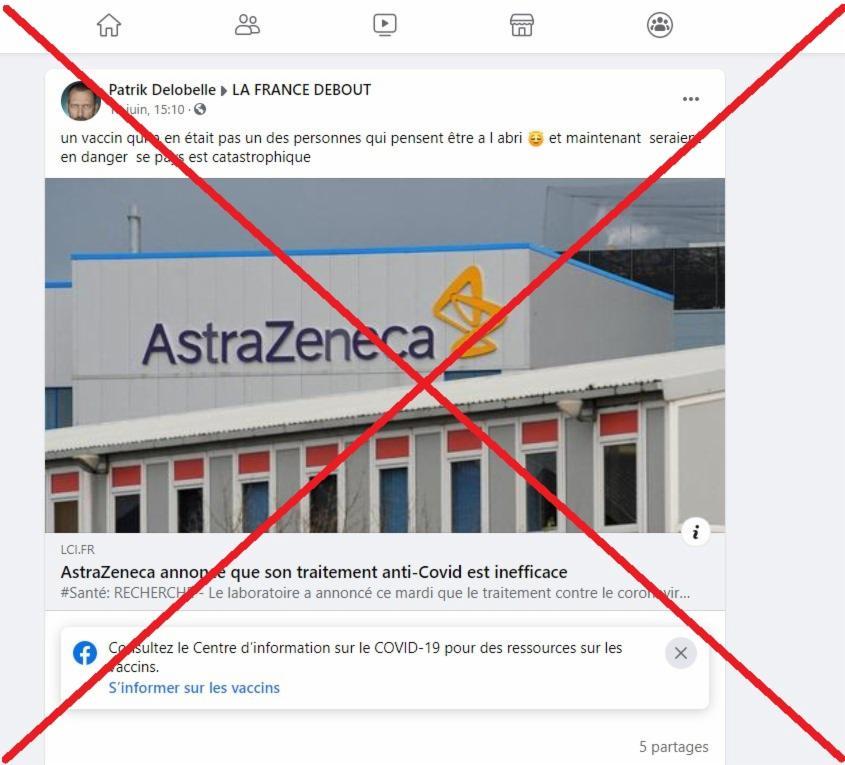Open the AstraZeneca building article image
This screenshot has height=765, width=845.
point(385,356)
